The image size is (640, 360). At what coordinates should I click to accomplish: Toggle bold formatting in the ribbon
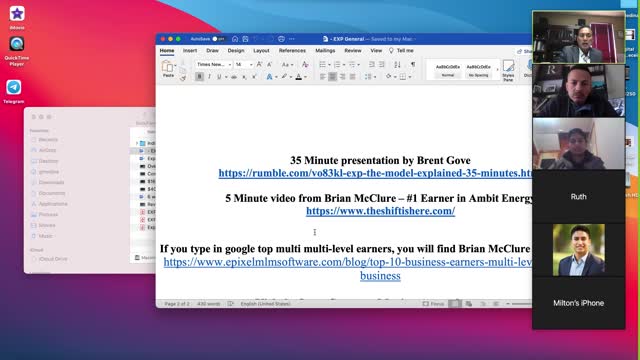point(199,77)
